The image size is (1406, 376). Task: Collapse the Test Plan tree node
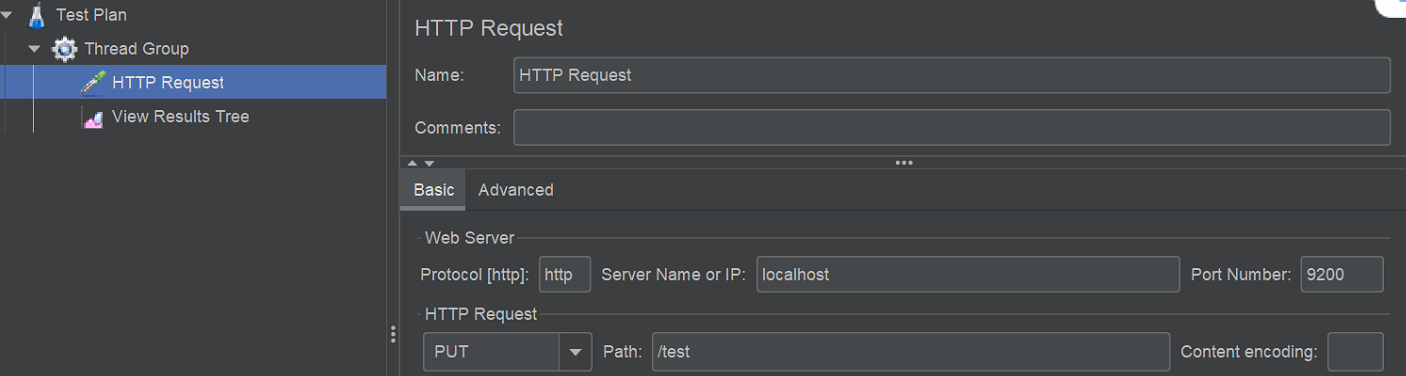[x=8, y=15]
